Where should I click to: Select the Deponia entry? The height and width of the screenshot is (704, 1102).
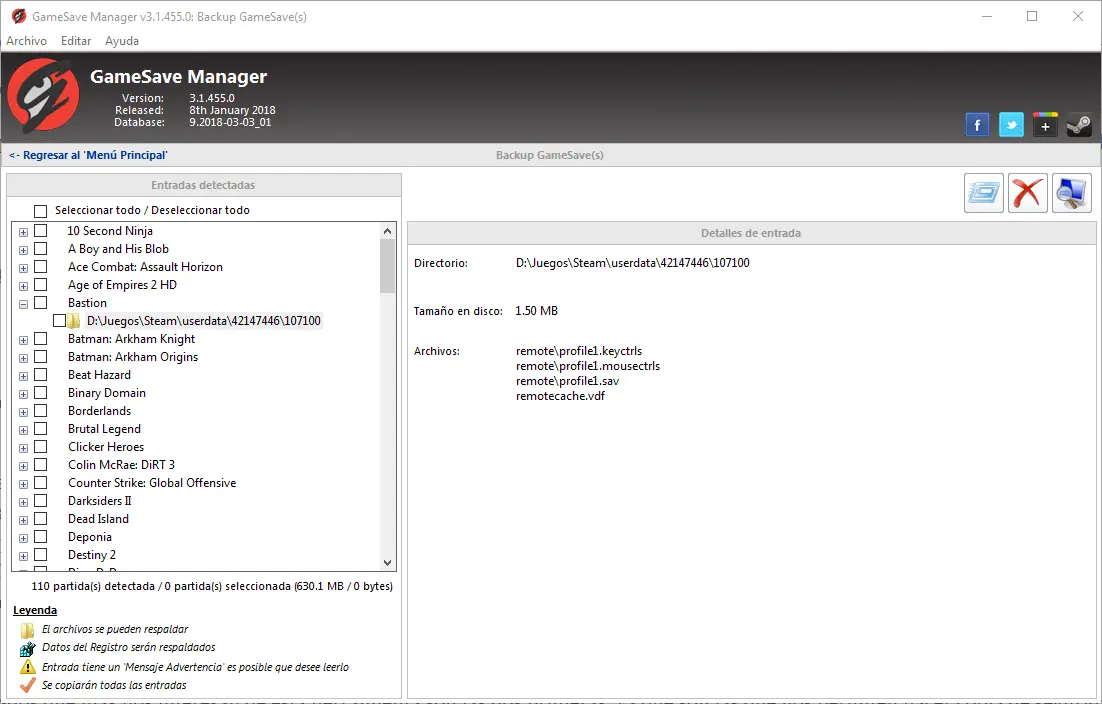90,537
